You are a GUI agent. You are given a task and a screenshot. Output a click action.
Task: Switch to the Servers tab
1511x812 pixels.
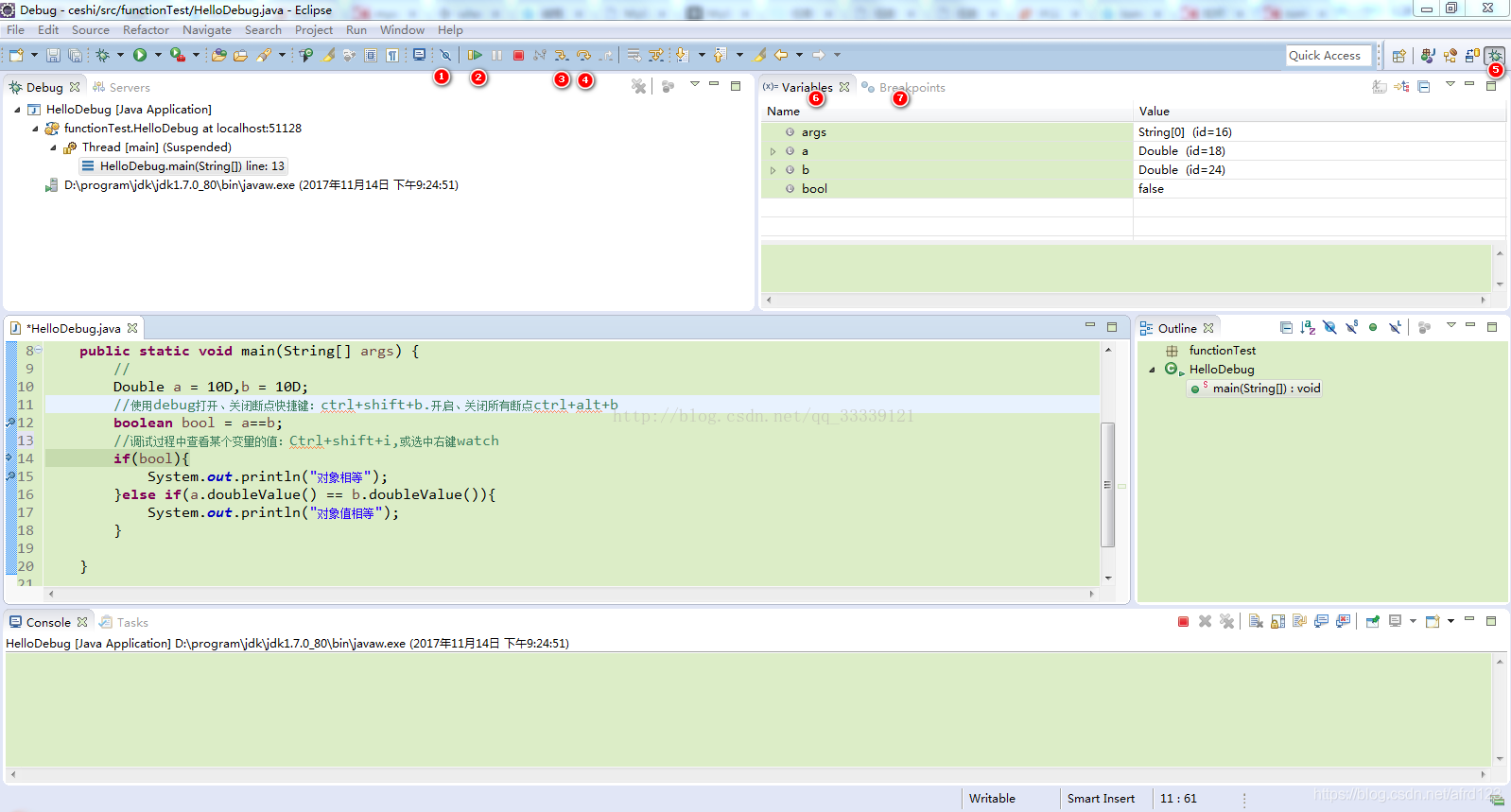click(121, 87)
